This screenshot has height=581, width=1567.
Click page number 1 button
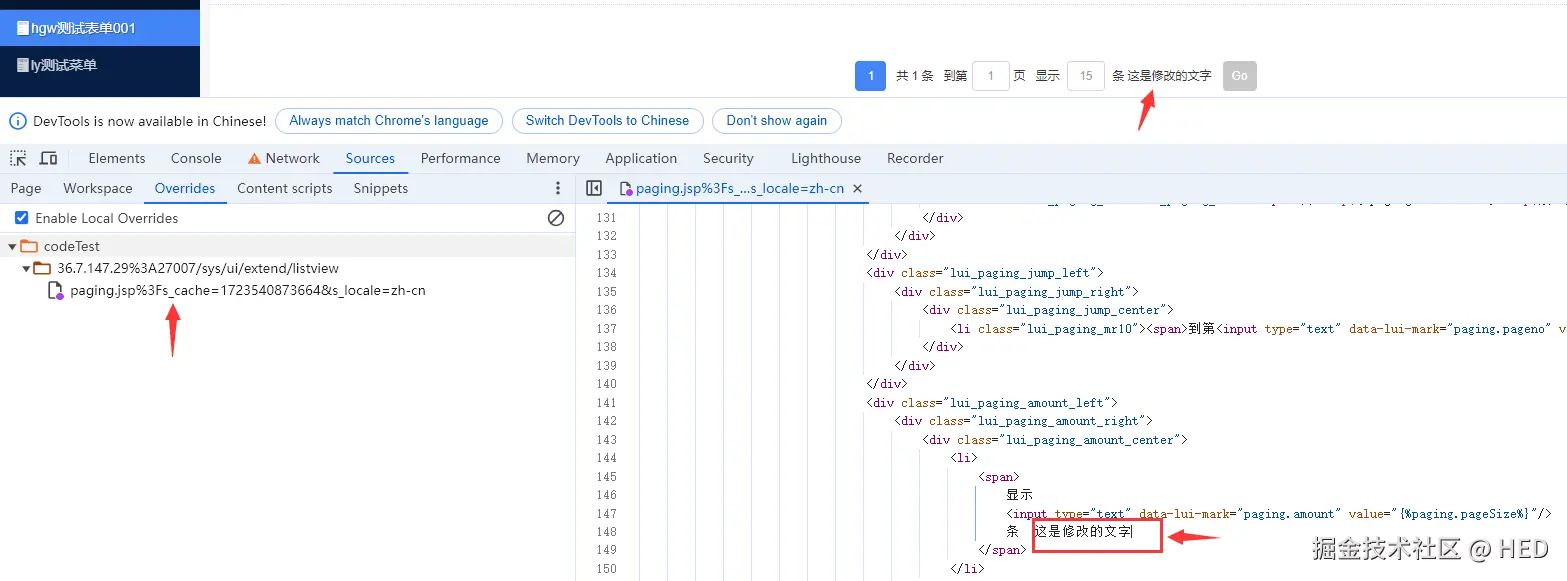[x=871, y=76]
